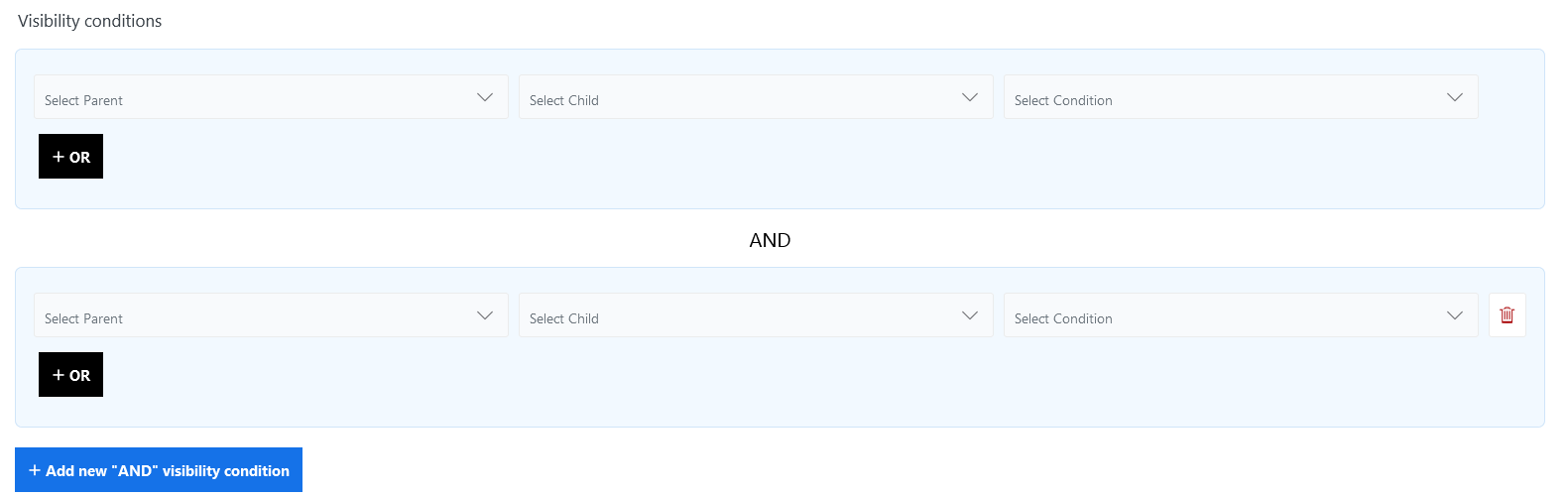Click empty area of the second condition group panel
This screenshot has height=497, width=1568.
click(x=793, y=387)
